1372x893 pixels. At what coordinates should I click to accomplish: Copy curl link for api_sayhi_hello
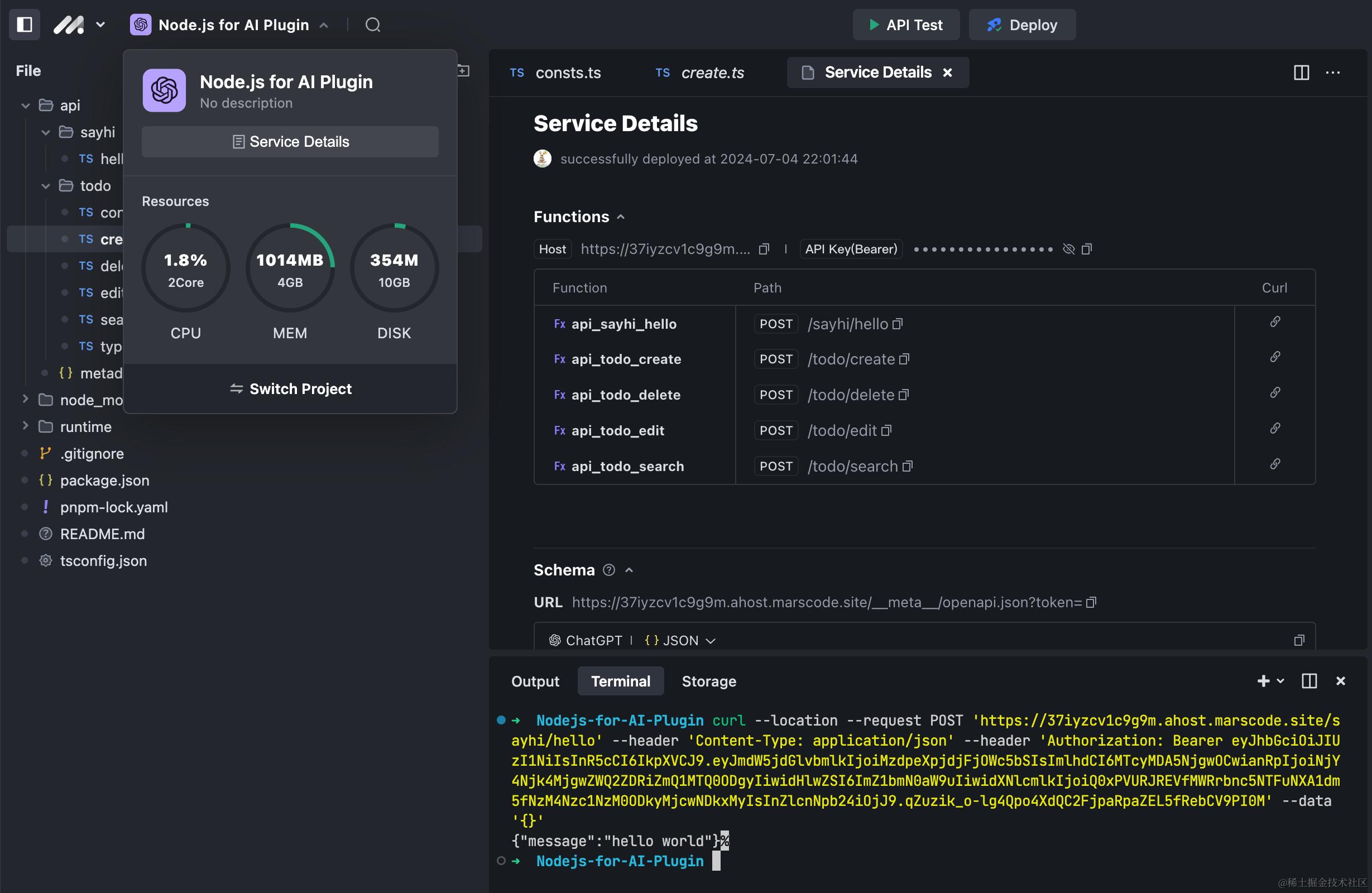(1274, 321)
